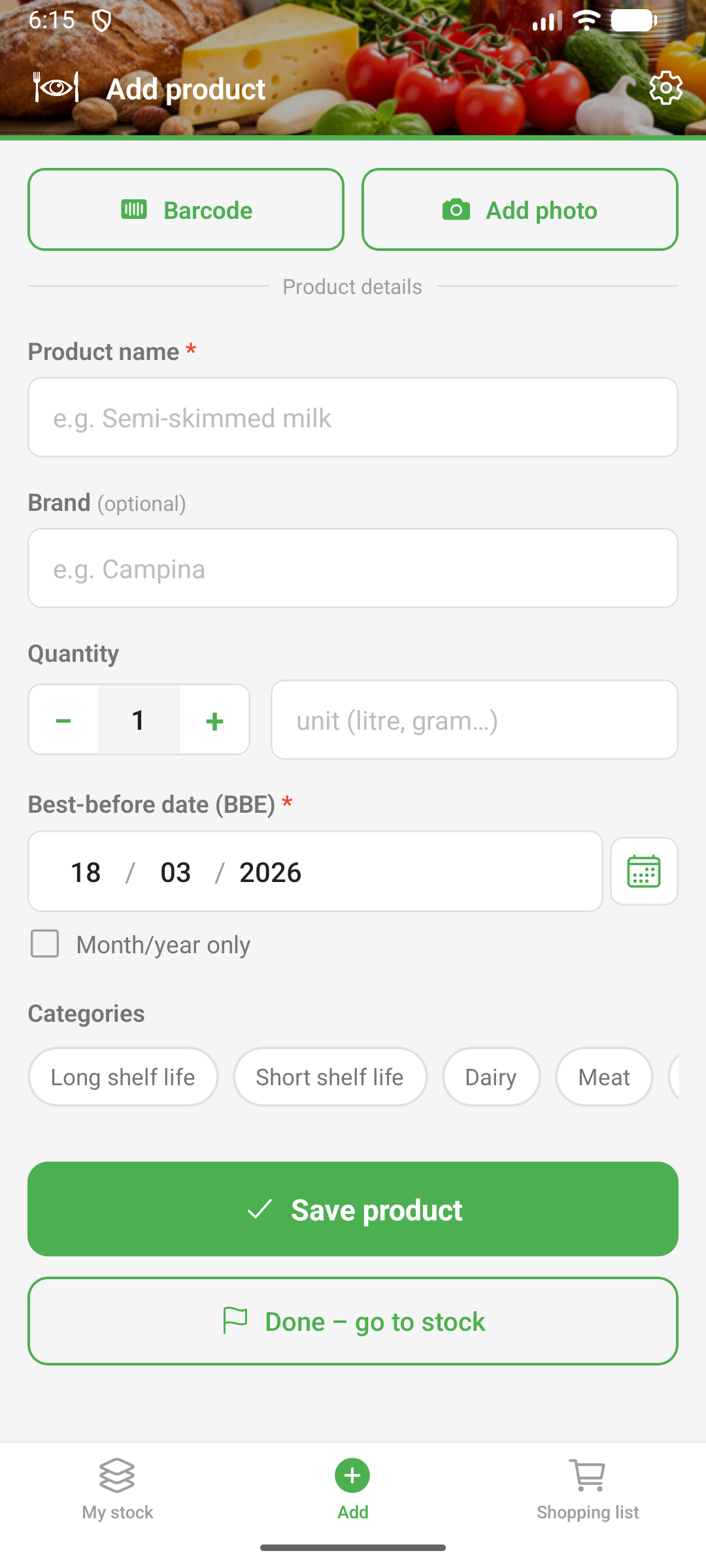Open the calendar date picker icon
This screenshot has height=1568, width=706.
point(644,872)
